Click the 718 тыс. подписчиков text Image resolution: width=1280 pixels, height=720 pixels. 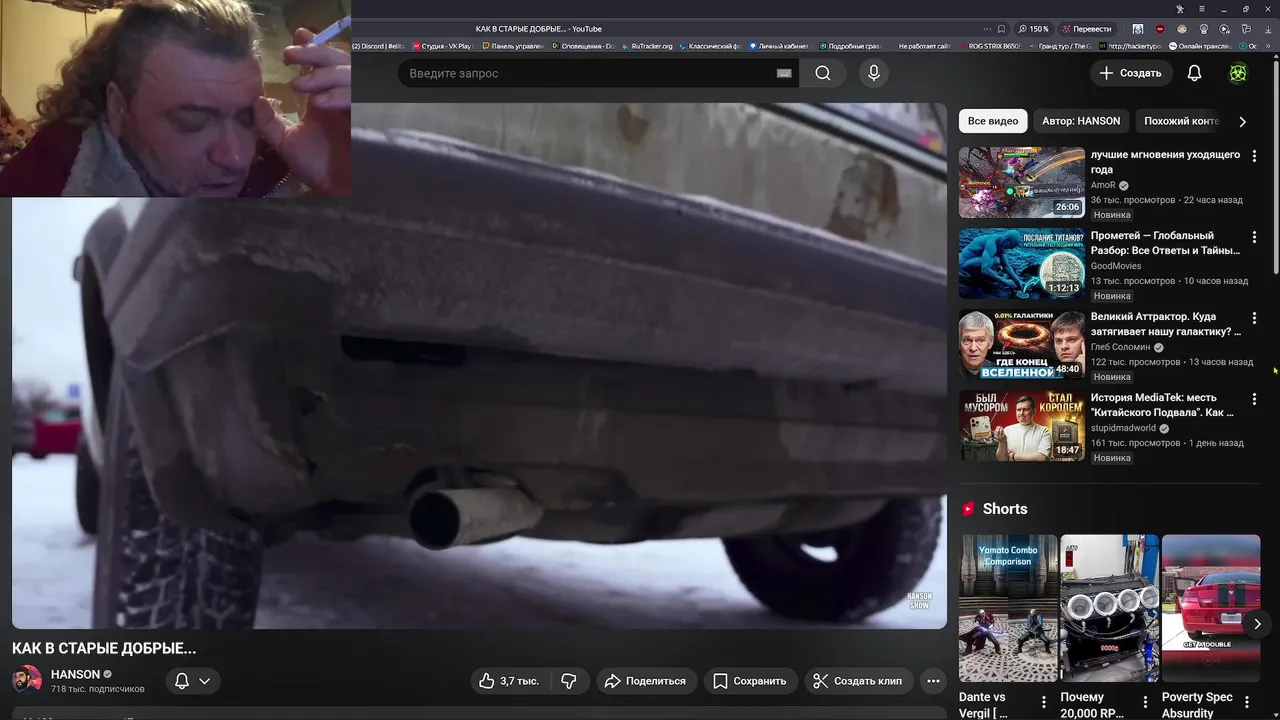click(x=98, y=689)
